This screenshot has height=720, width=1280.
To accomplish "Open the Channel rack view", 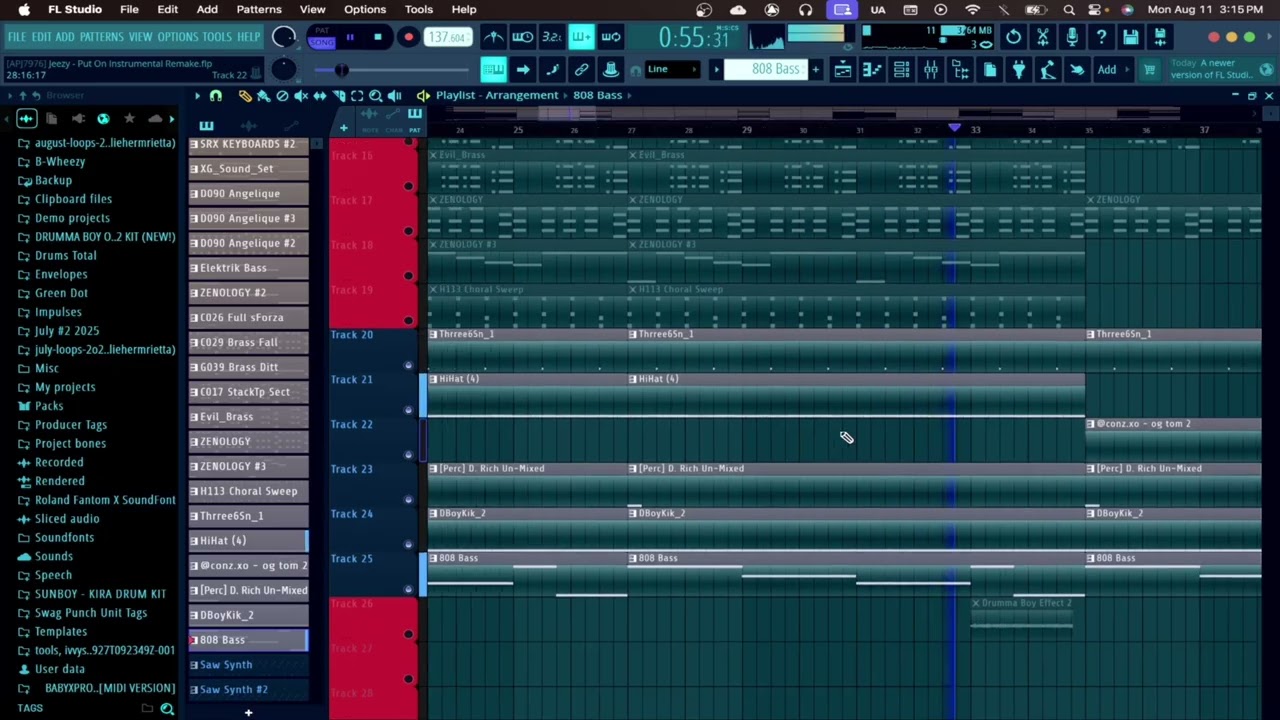I will [901, 70].
